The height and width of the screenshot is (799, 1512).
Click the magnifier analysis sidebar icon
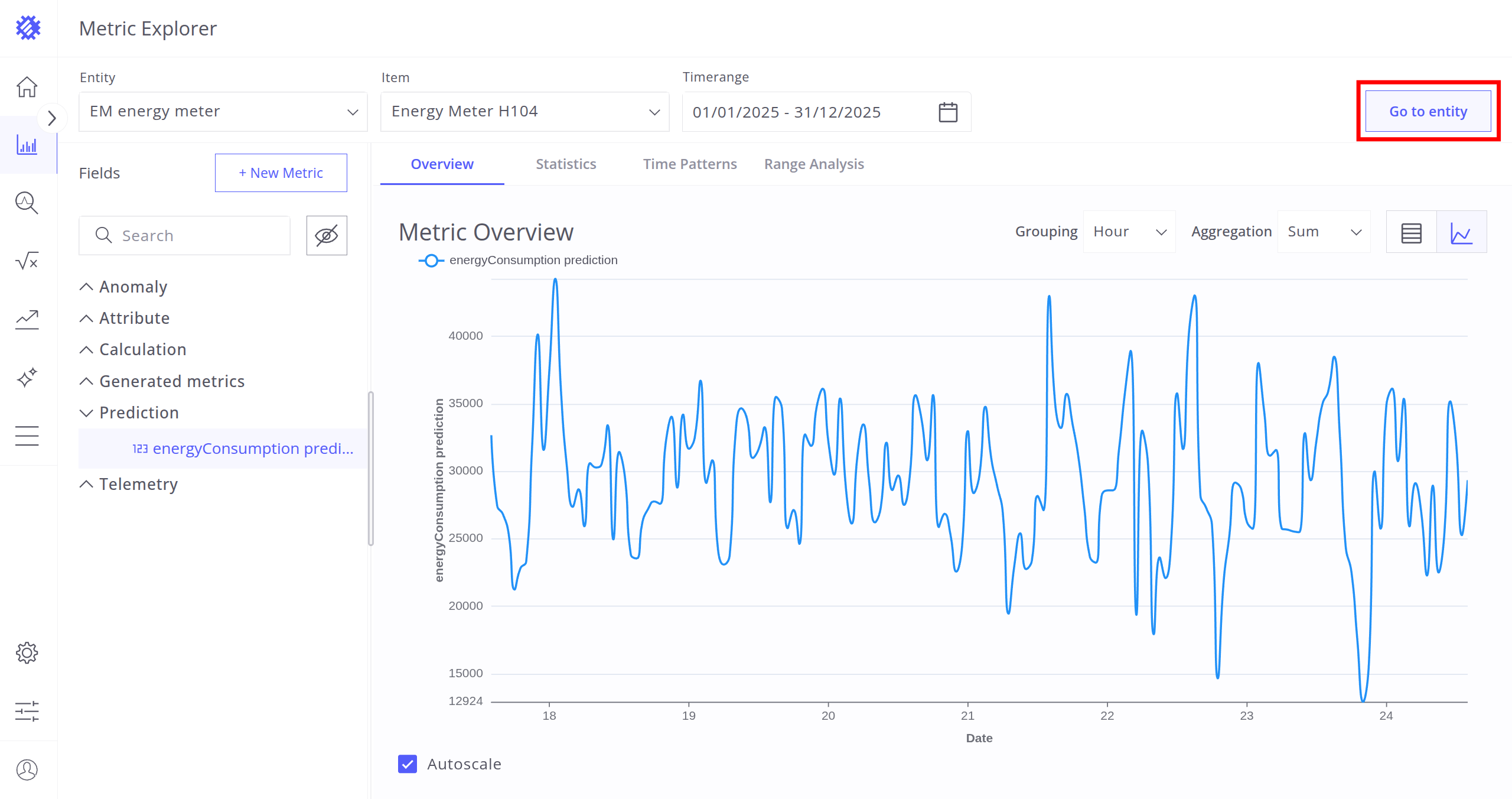click(27, 203)
